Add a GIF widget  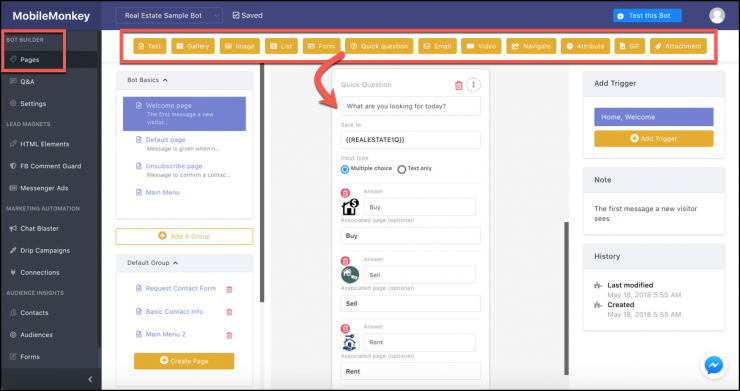[x=630, y=46]
